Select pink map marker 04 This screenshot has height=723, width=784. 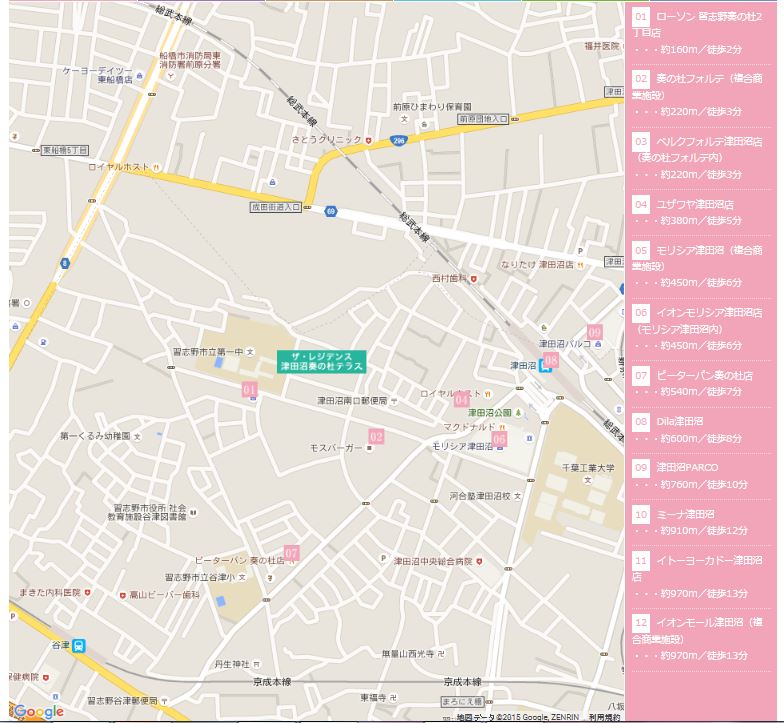[x=461, y=400]
